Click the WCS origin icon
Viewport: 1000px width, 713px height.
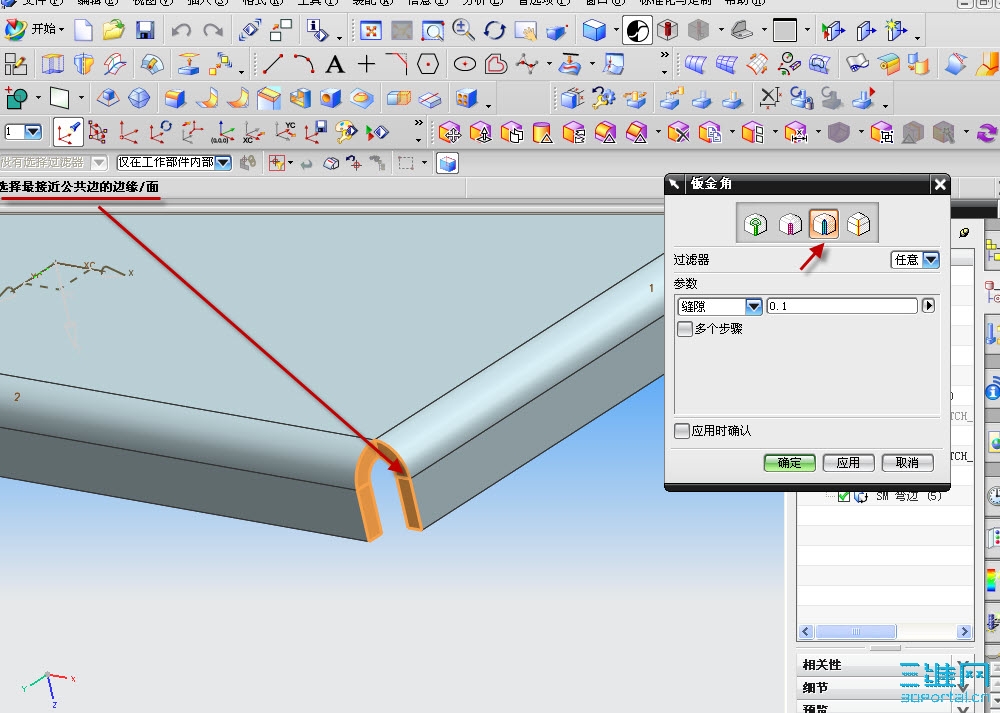pyautogui.click(x=129, y=132)
